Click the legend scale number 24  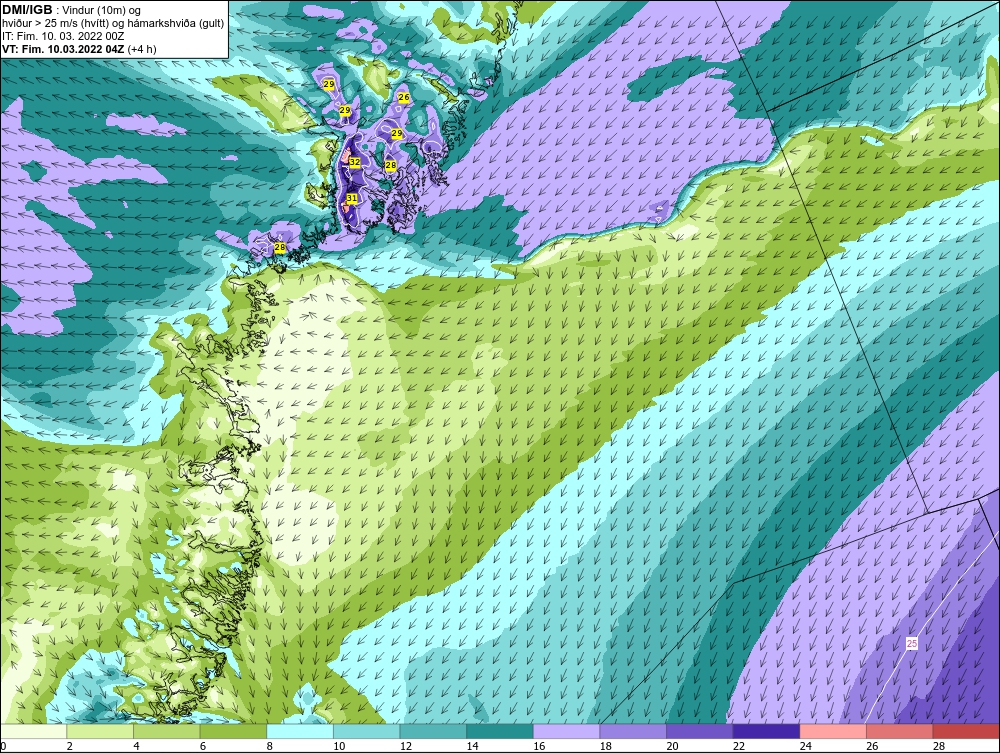(805, 746)
